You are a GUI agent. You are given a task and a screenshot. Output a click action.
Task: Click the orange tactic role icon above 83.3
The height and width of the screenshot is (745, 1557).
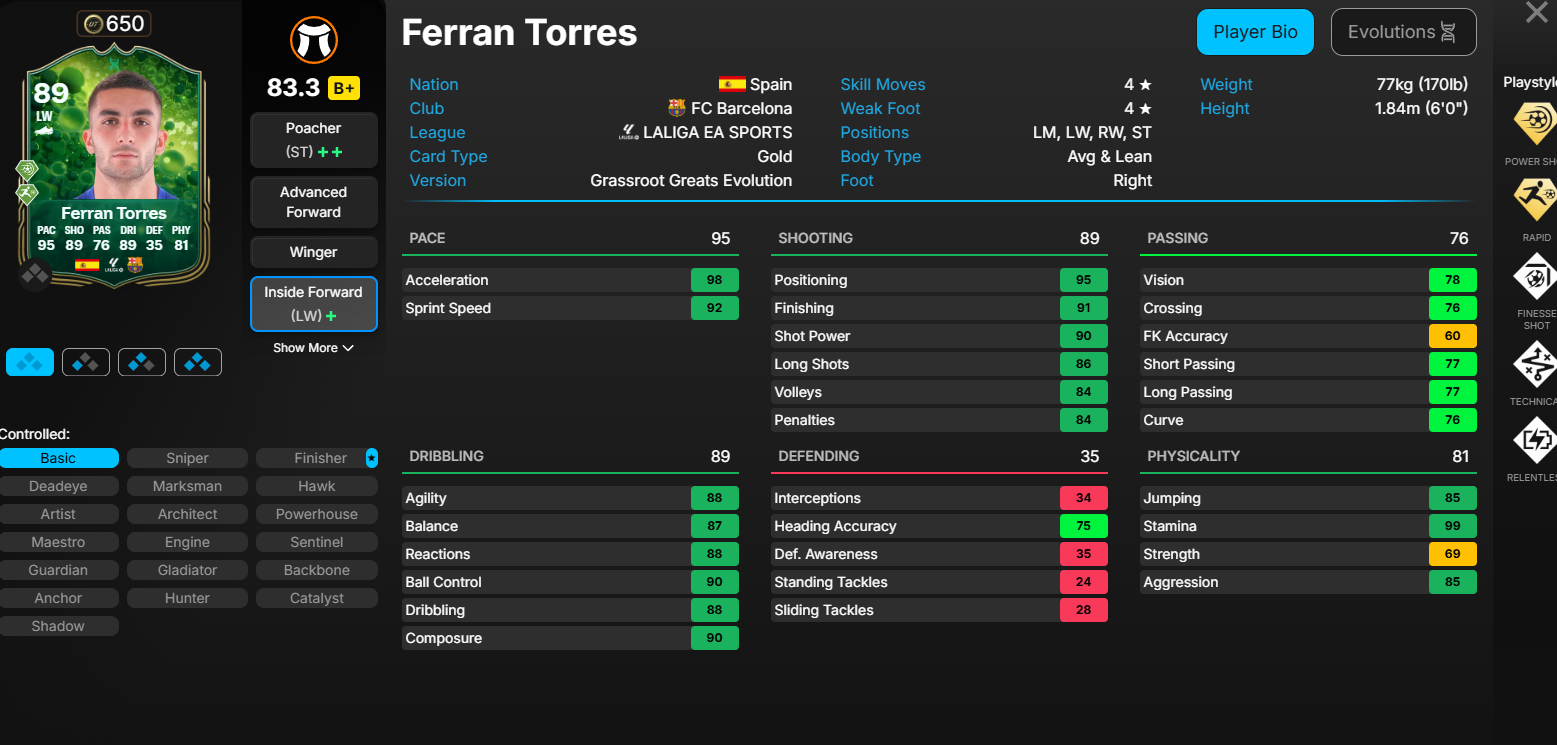coord(314,41)
